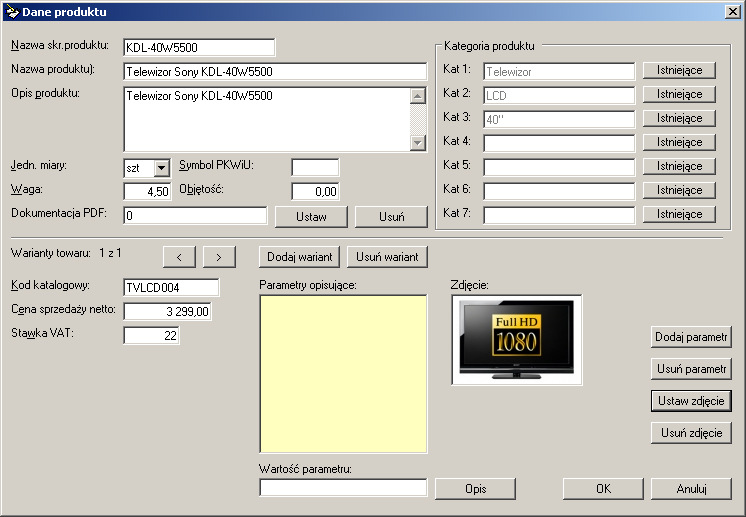This screenshot has width=746, height=517.
Task: Click Istniejące button for Kat 6
Action: tap(679, 190)
